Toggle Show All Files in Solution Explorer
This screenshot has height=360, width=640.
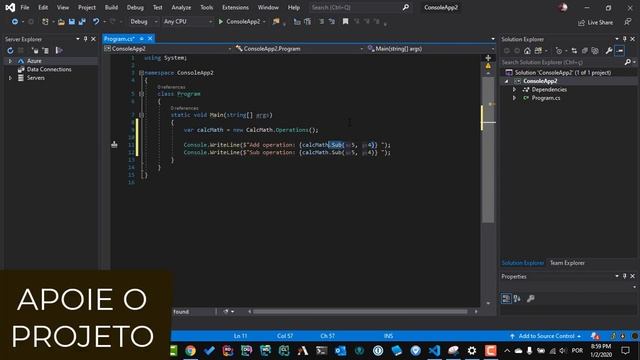click(595, 51)
